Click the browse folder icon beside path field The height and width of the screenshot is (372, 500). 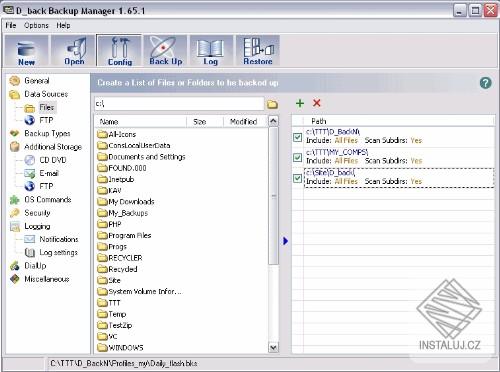[272, 104]
